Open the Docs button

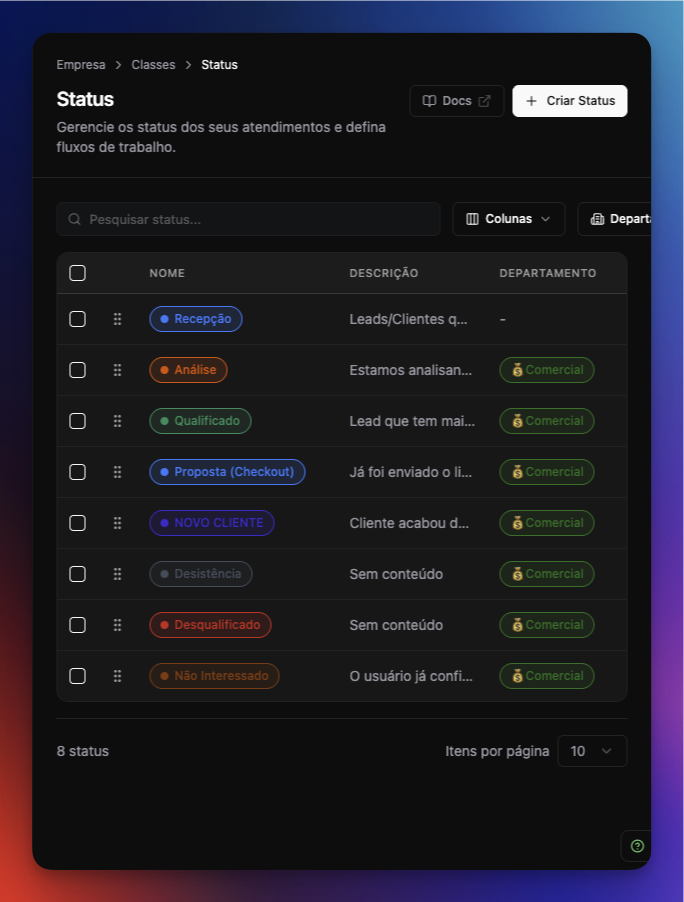click(457, 101)
